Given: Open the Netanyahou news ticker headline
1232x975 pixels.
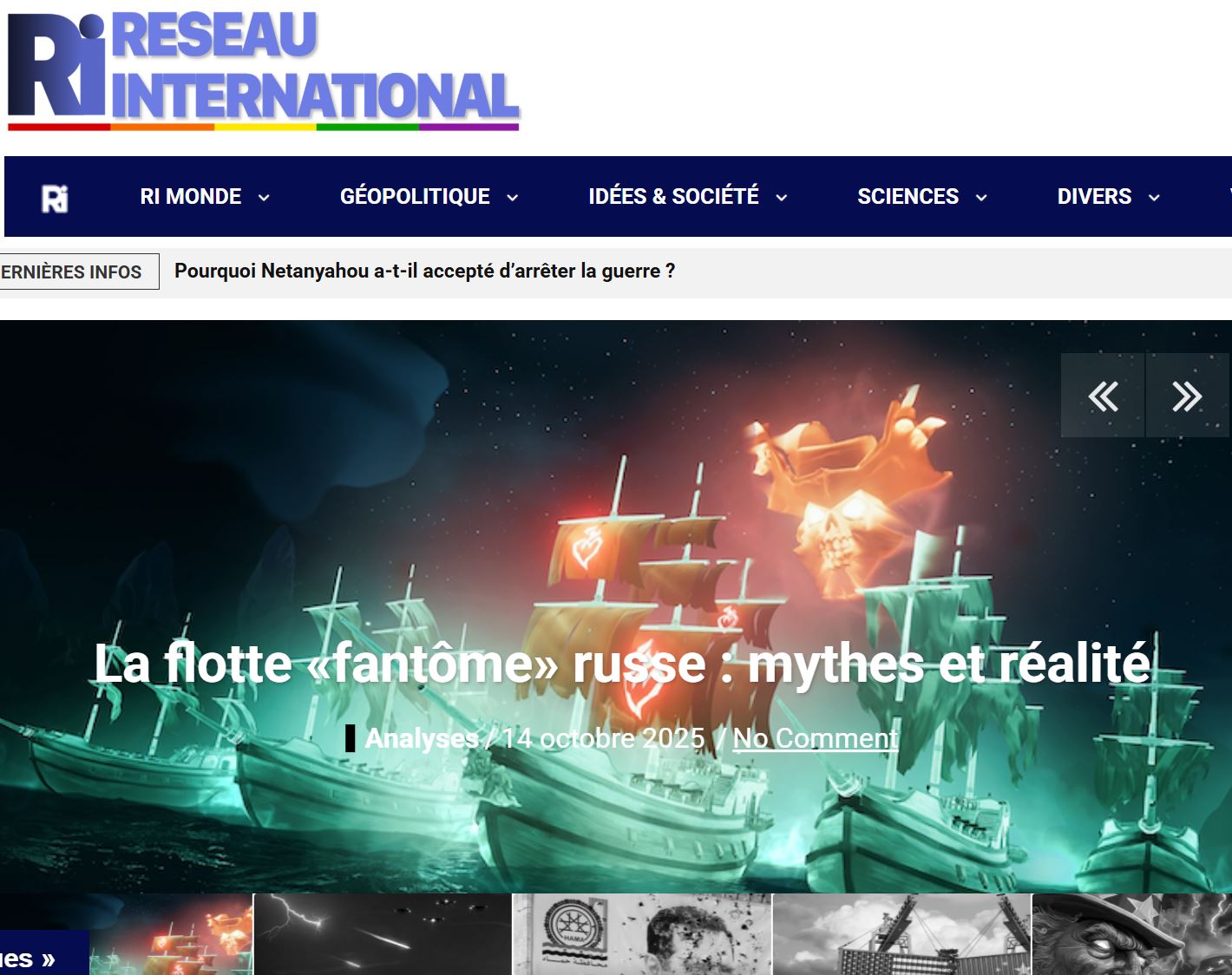Looking at the screenshot, I should [424, 271].
